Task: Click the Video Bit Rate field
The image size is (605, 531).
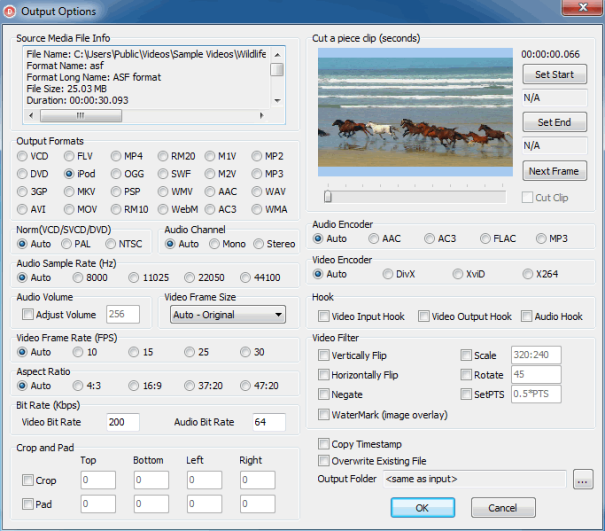Action: (123, 422)
